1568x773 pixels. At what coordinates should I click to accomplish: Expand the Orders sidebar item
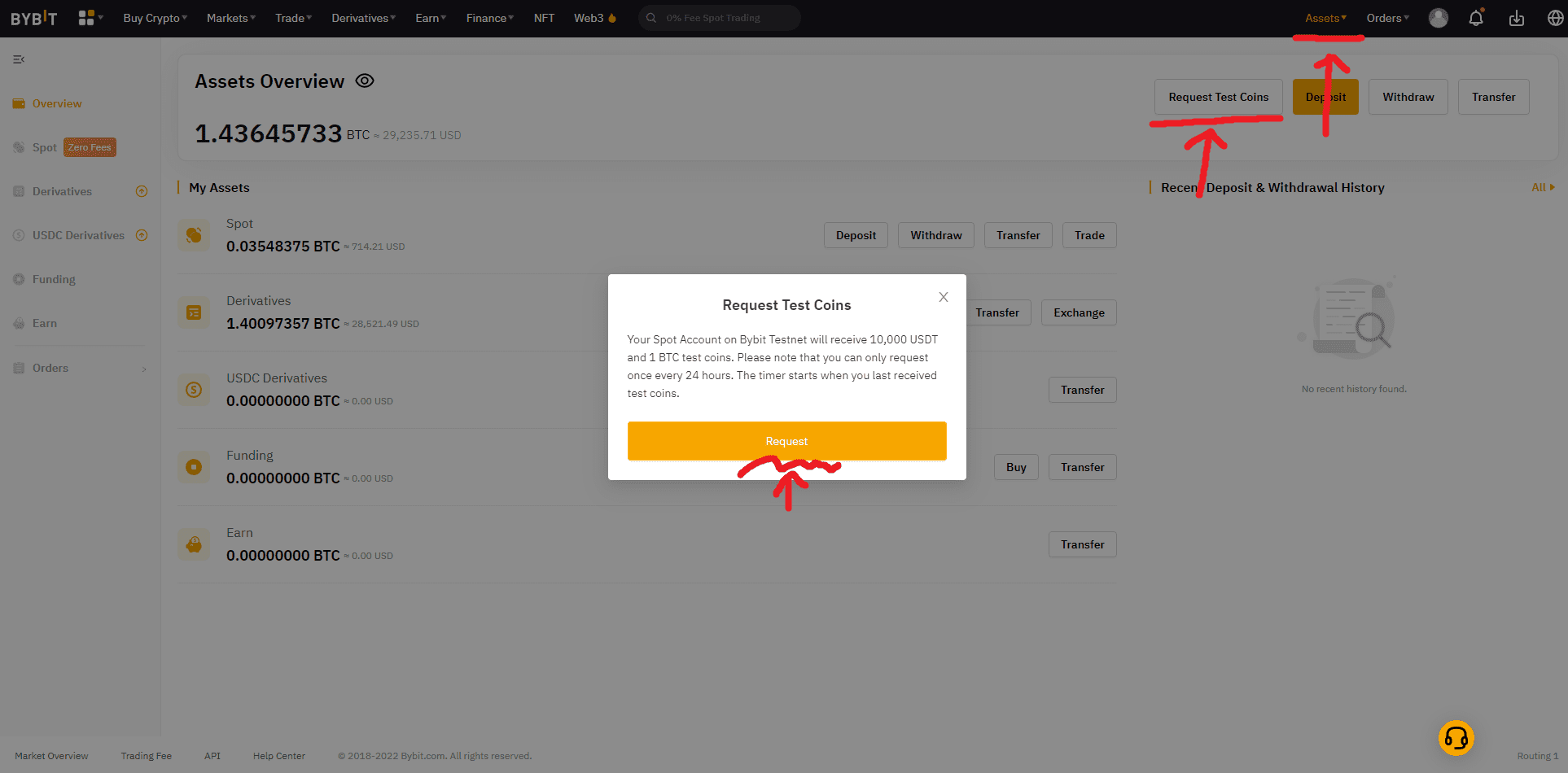(80, 368)
